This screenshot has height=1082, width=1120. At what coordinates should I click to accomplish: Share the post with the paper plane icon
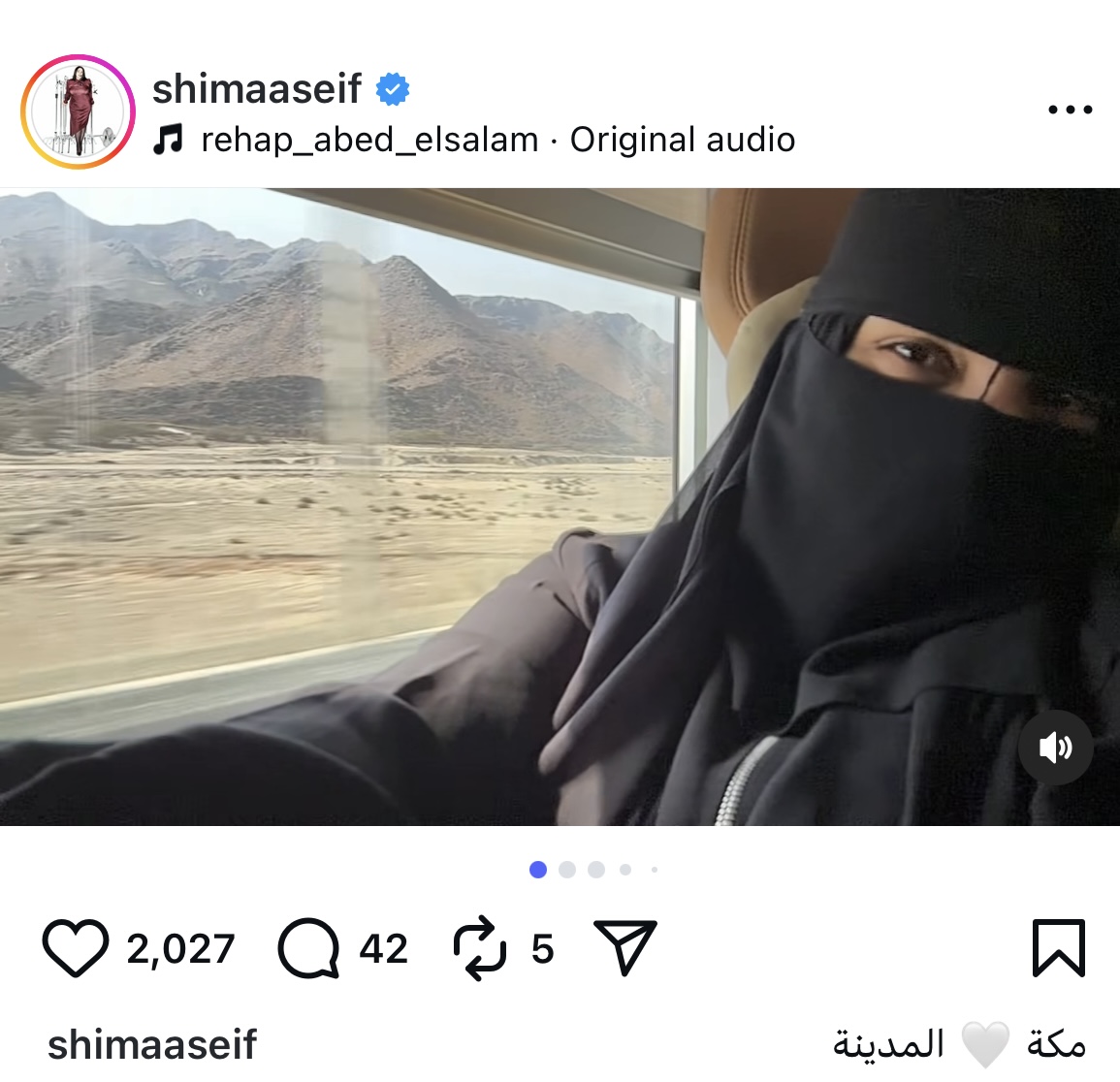[625, 948]
